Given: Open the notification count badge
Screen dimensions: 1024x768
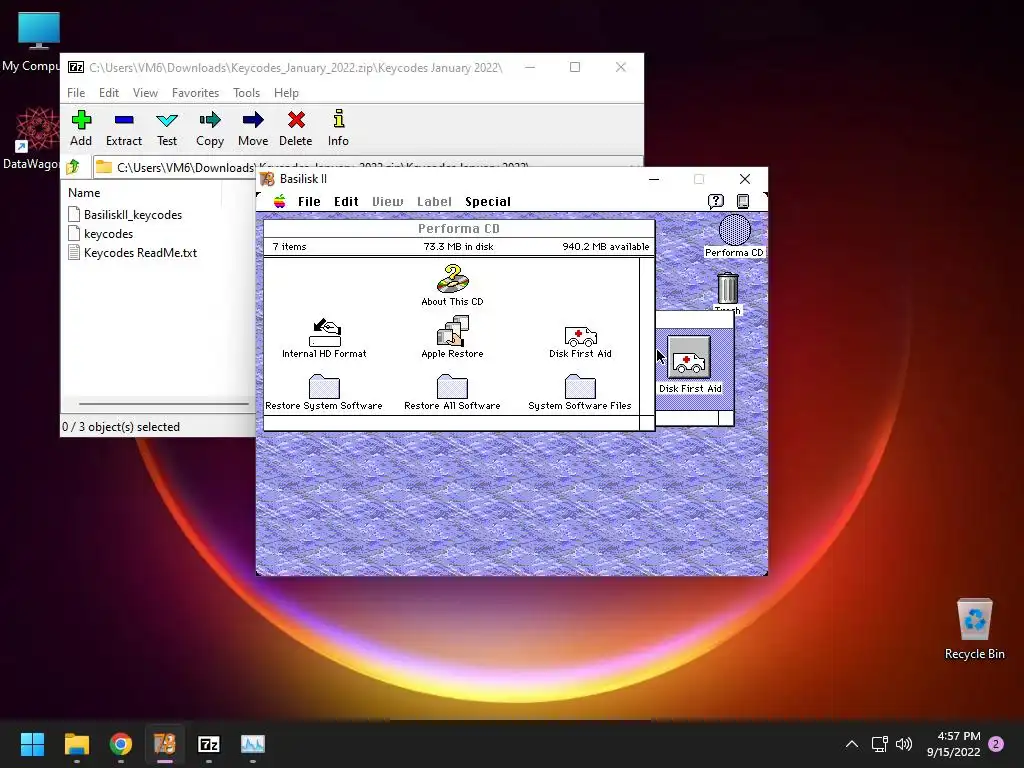Looking at the screenshot, I should coord(996,744).
